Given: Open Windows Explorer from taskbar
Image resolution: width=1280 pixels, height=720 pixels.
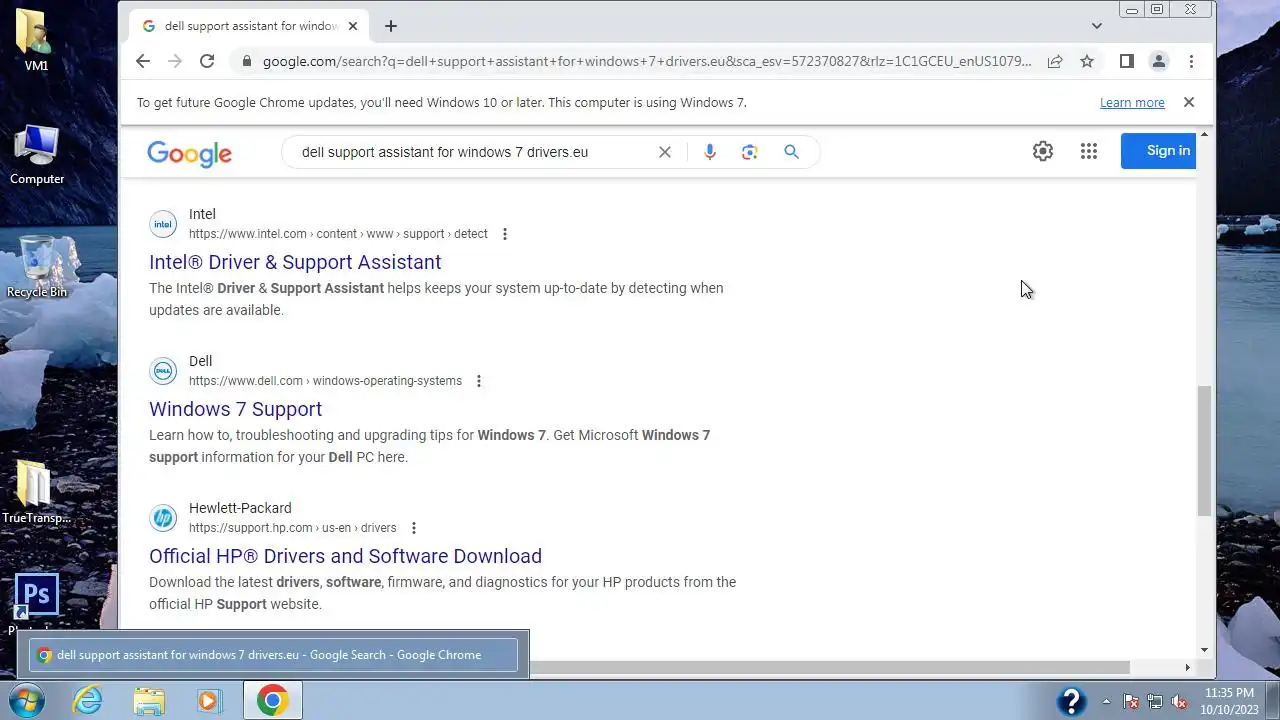Looking at the screenshot, I should [149, 700].
